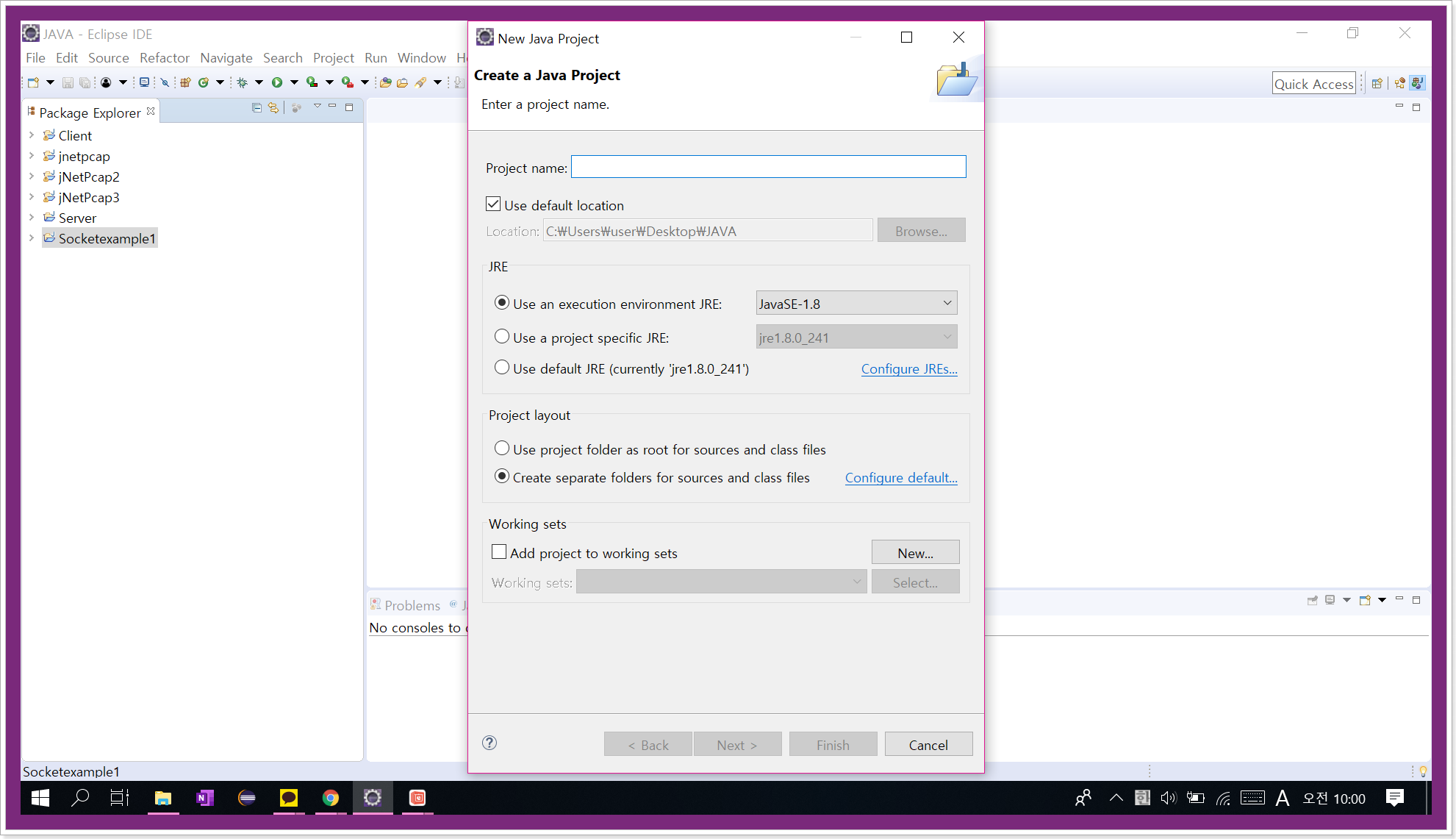The height and width of the screenshot is (839, 1456).
Task: Open the File menu
Action: (35, 57)
